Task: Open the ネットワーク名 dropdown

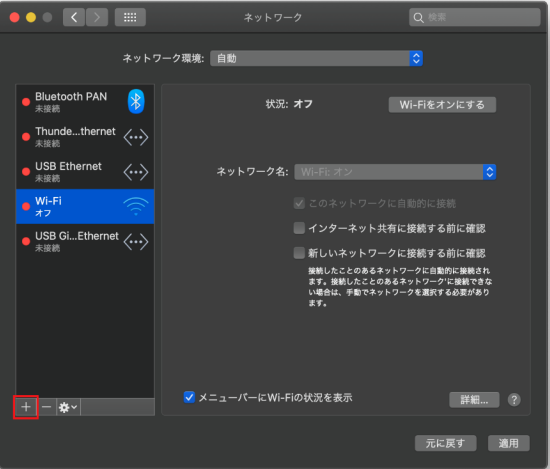Action: [x=395, y=172]
